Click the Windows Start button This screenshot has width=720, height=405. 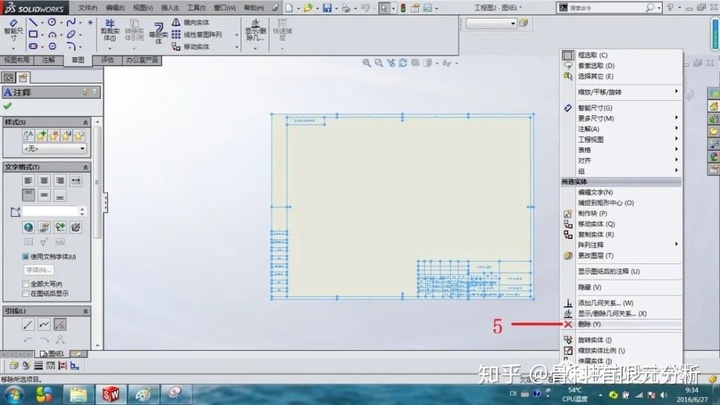14,394
